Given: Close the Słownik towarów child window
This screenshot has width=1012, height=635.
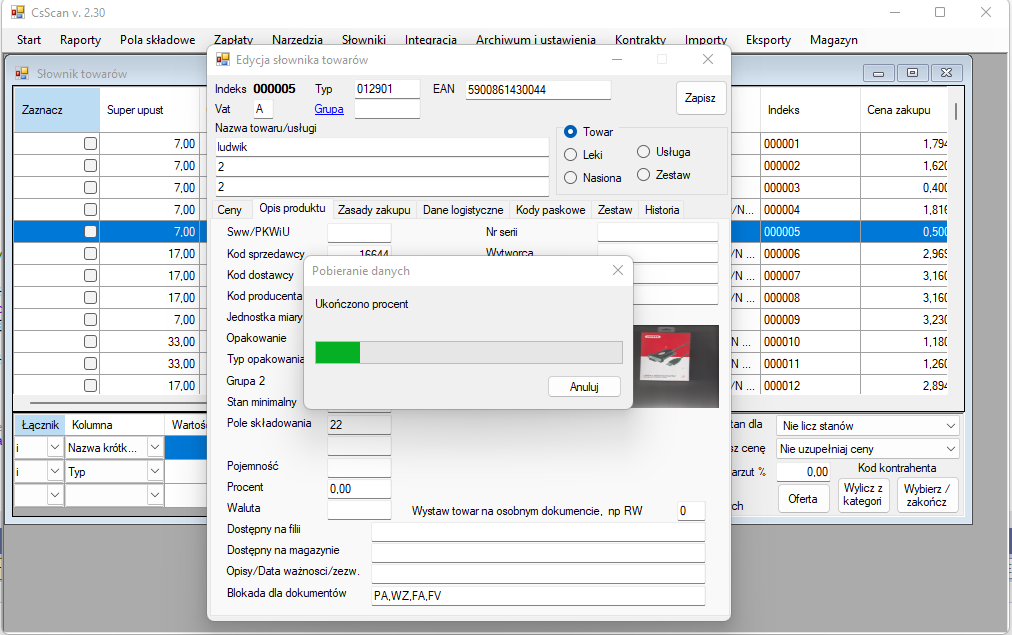Looking at the screenshot, I should point(946,73).
